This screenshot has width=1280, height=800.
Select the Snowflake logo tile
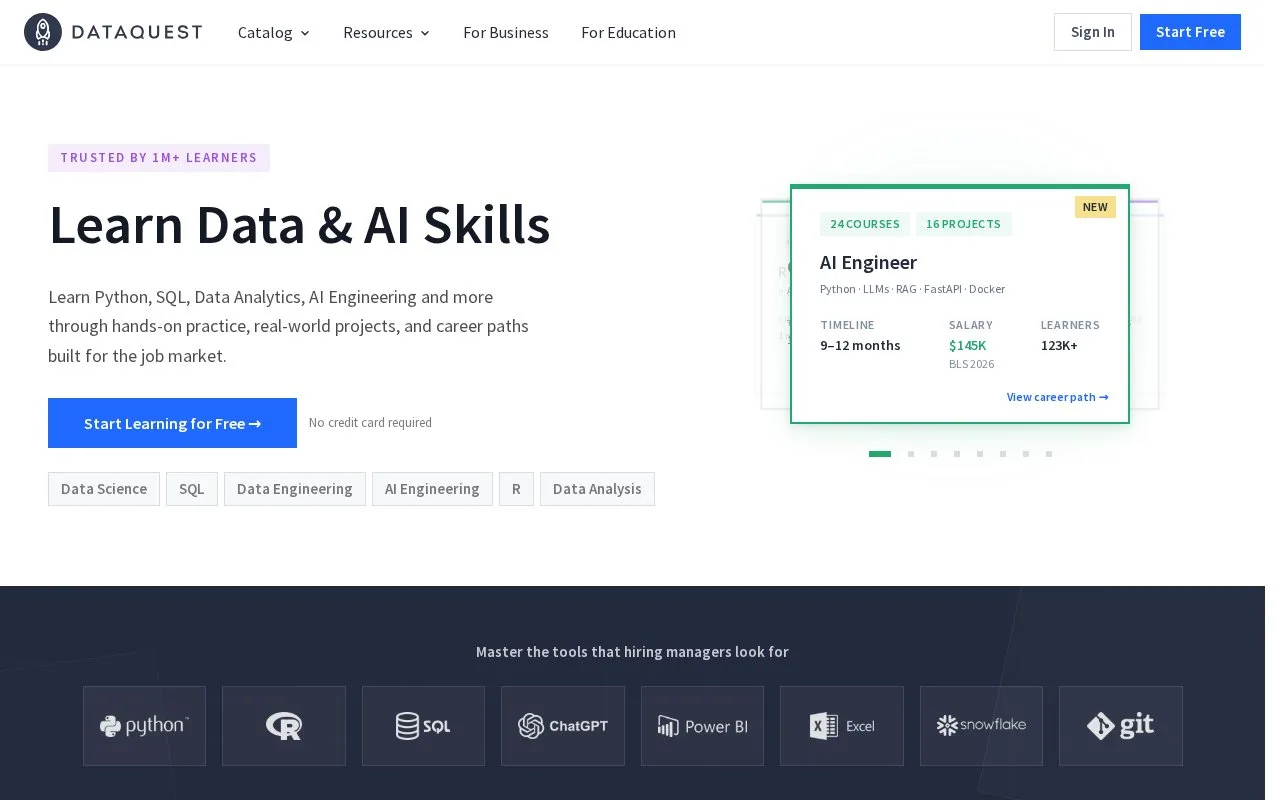coord(981,726)
